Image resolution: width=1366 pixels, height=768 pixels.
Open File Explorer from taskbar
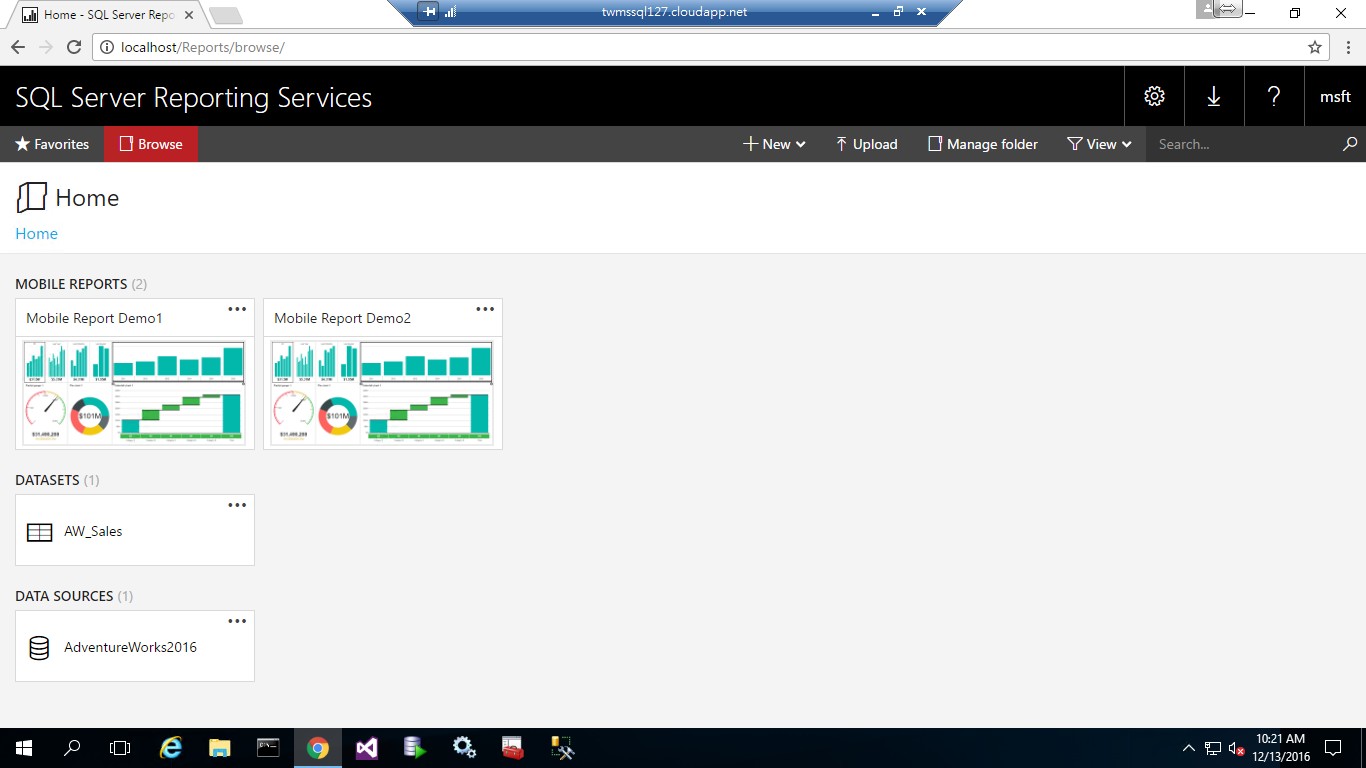pyautogui.click(x=220, y=748)
